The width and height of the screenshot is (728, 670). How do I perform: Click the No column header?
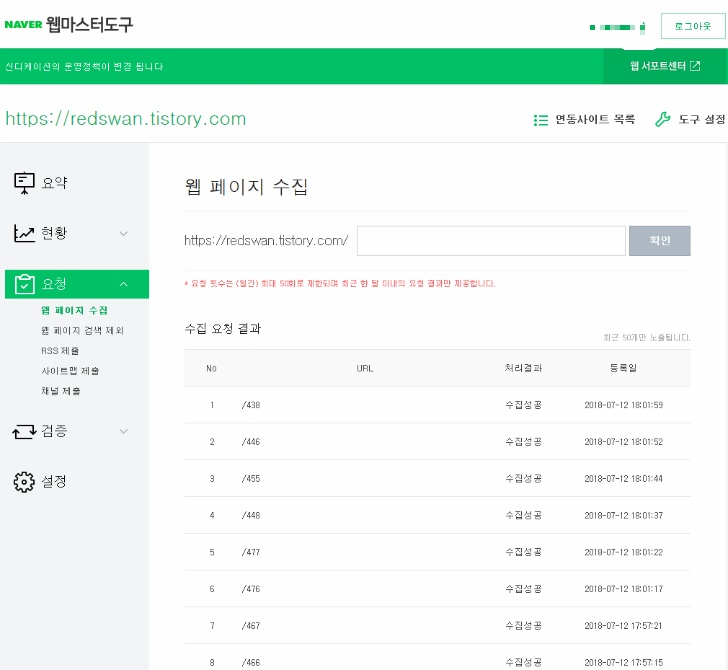(x=211, y=368)
